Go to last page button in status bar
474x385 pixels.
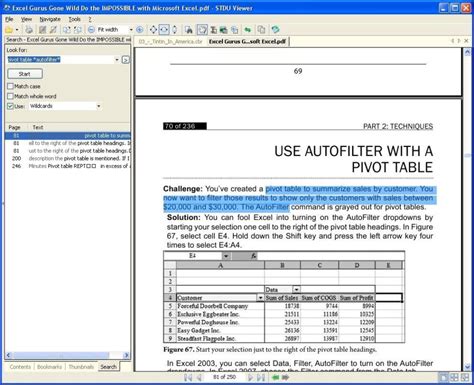click(x=261, y=377)
